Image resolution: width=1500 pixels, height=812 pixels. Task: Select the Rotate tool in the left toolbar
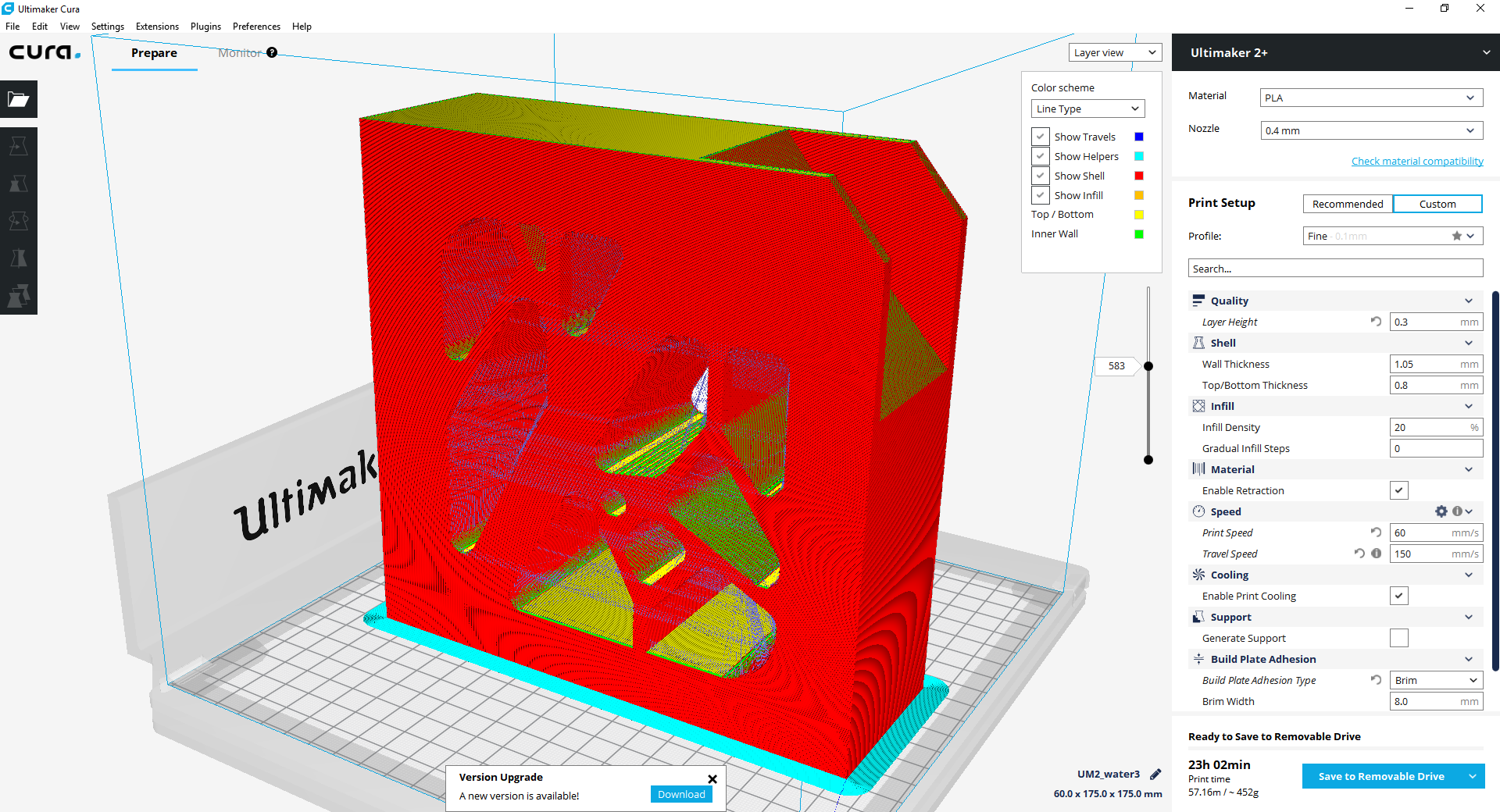tap(19, 221)
